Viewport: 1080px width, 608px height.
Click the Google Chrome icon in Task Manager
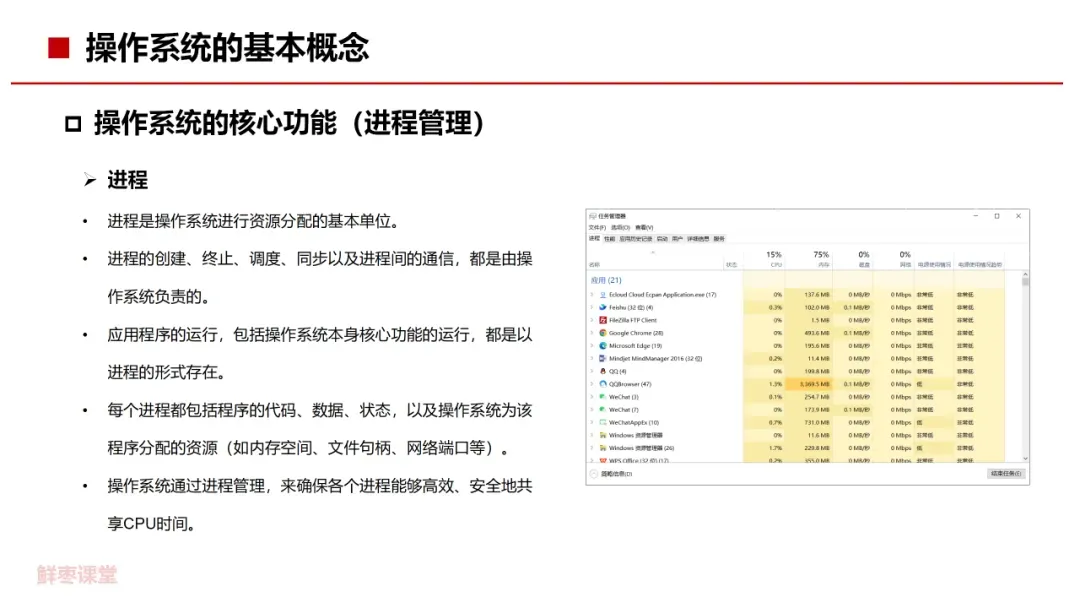(603, 333)
